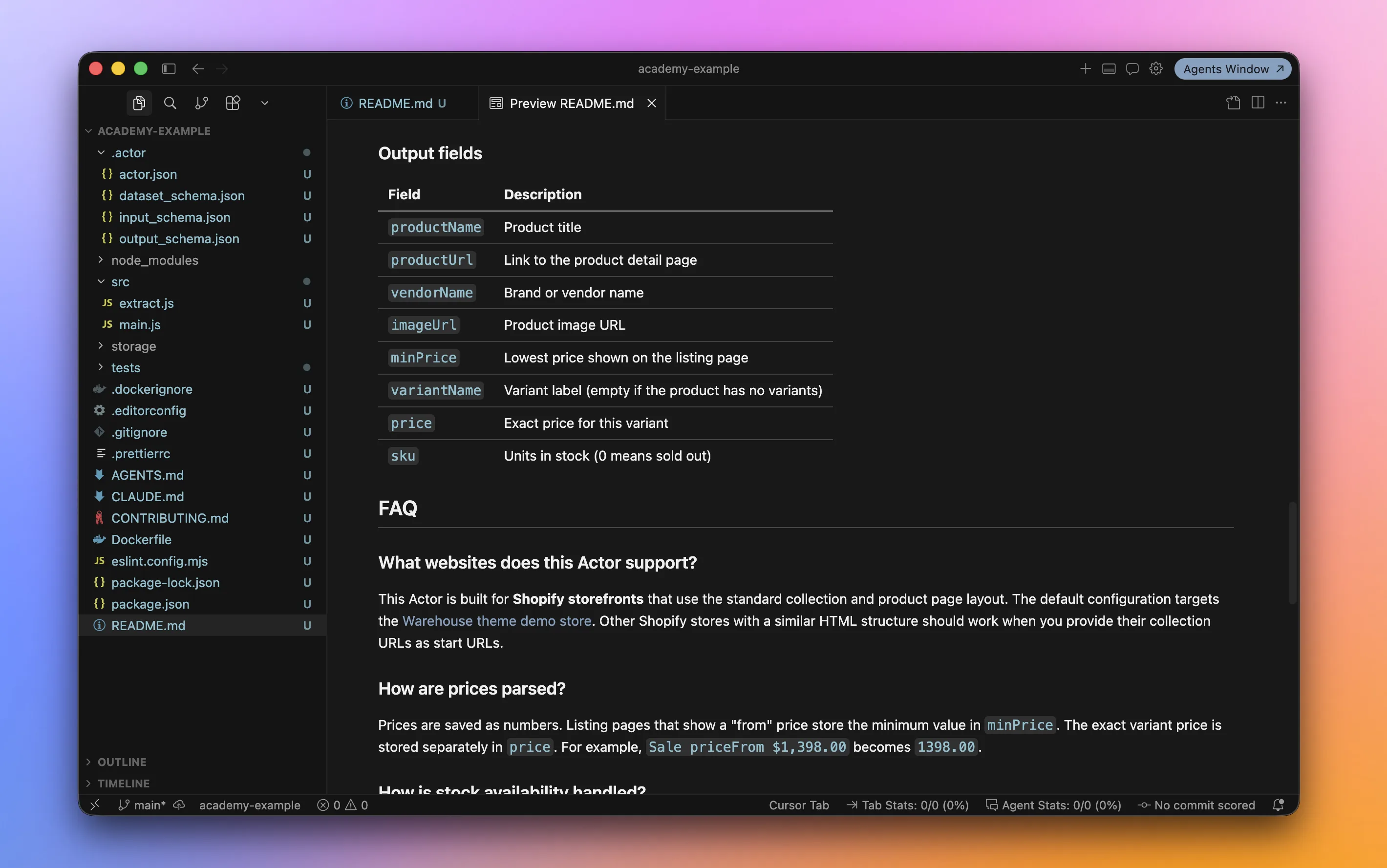Open the Extensions panel icon
The height and width of the screenshot is (868, 1387).
(233, 103)
